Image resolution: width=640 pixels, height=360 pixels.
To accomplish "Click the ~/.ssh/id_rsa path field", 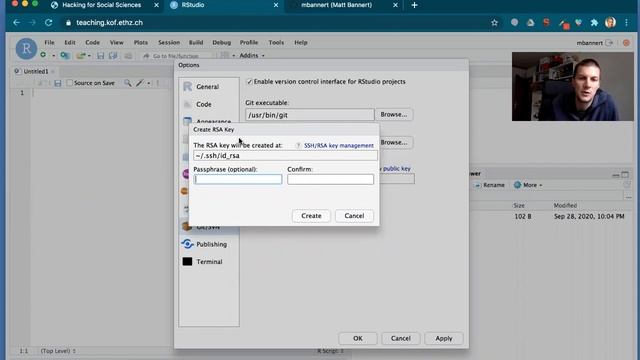I will click(x=285, y=156).
